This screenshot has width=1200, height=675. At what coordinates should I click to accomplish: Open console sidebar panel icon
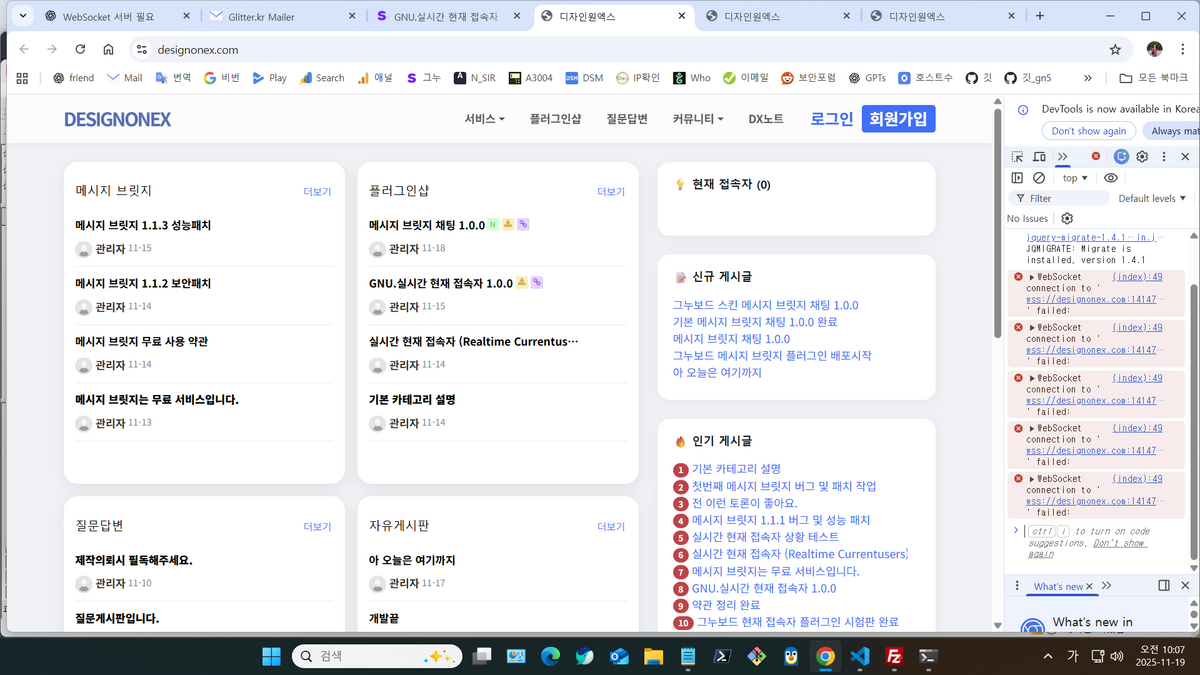pos(1017,178)
